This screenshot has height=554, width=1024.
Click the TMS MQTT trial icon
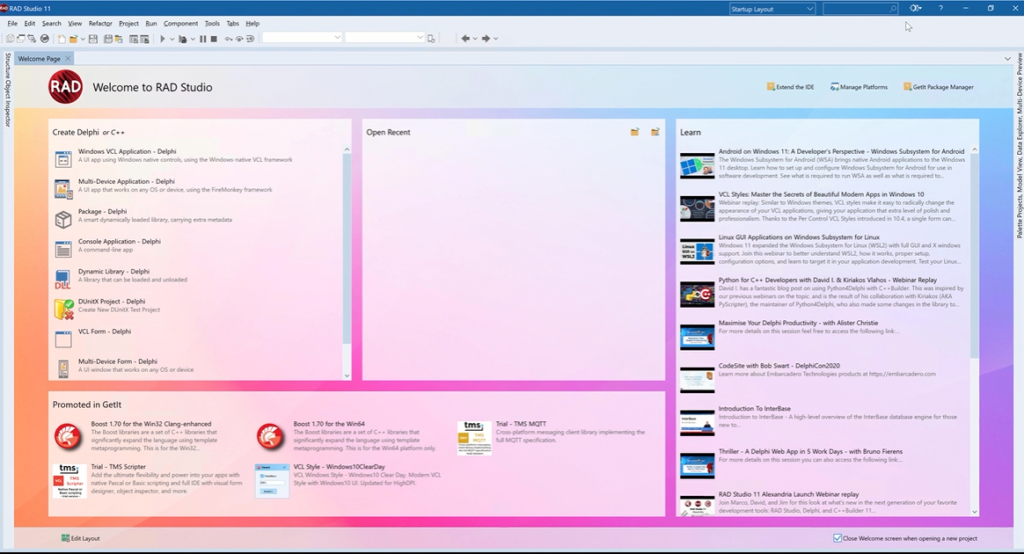coord(474,438)
